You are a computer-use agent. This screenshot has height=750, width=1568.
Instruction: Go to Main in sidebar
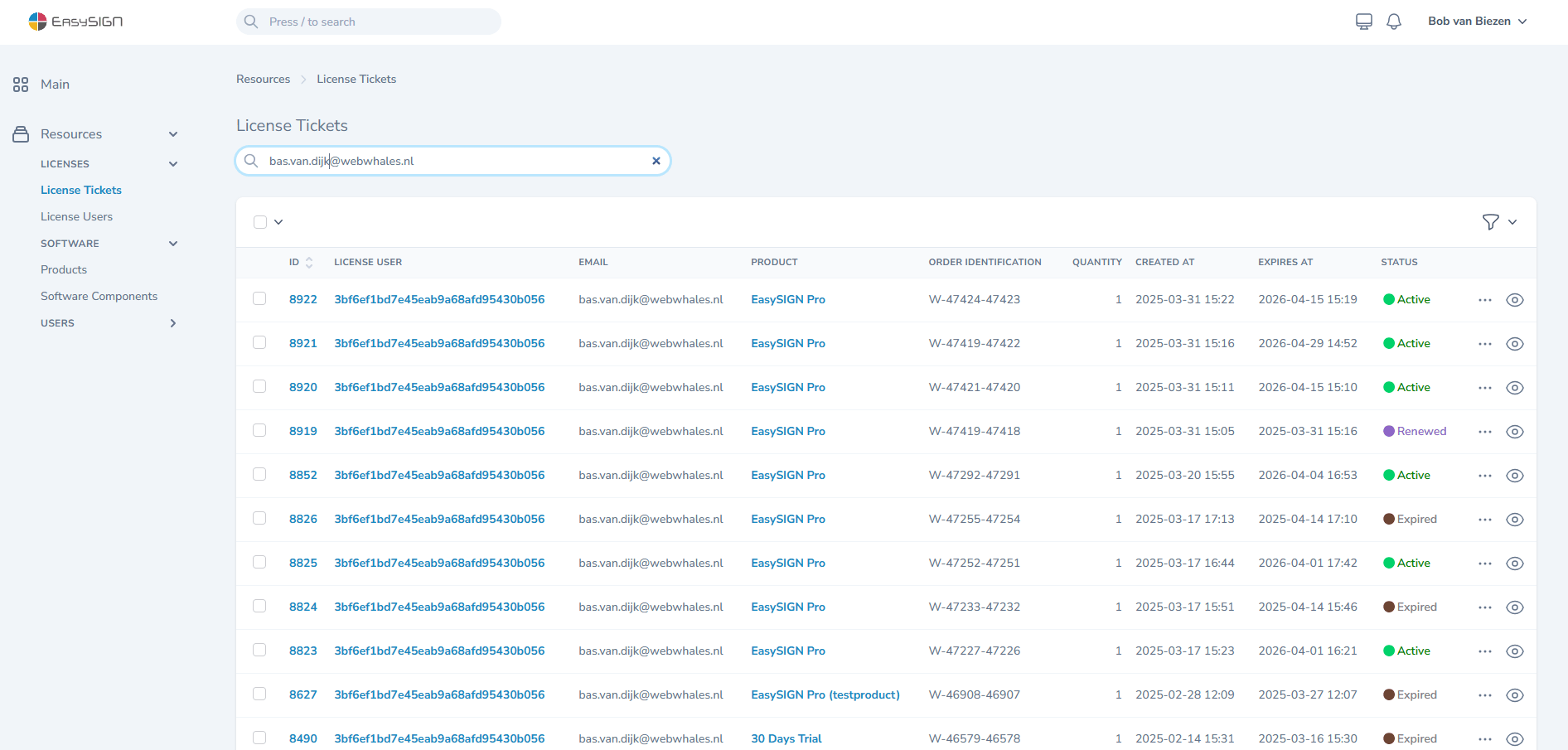pyautogui.click(x=55, y=85)
